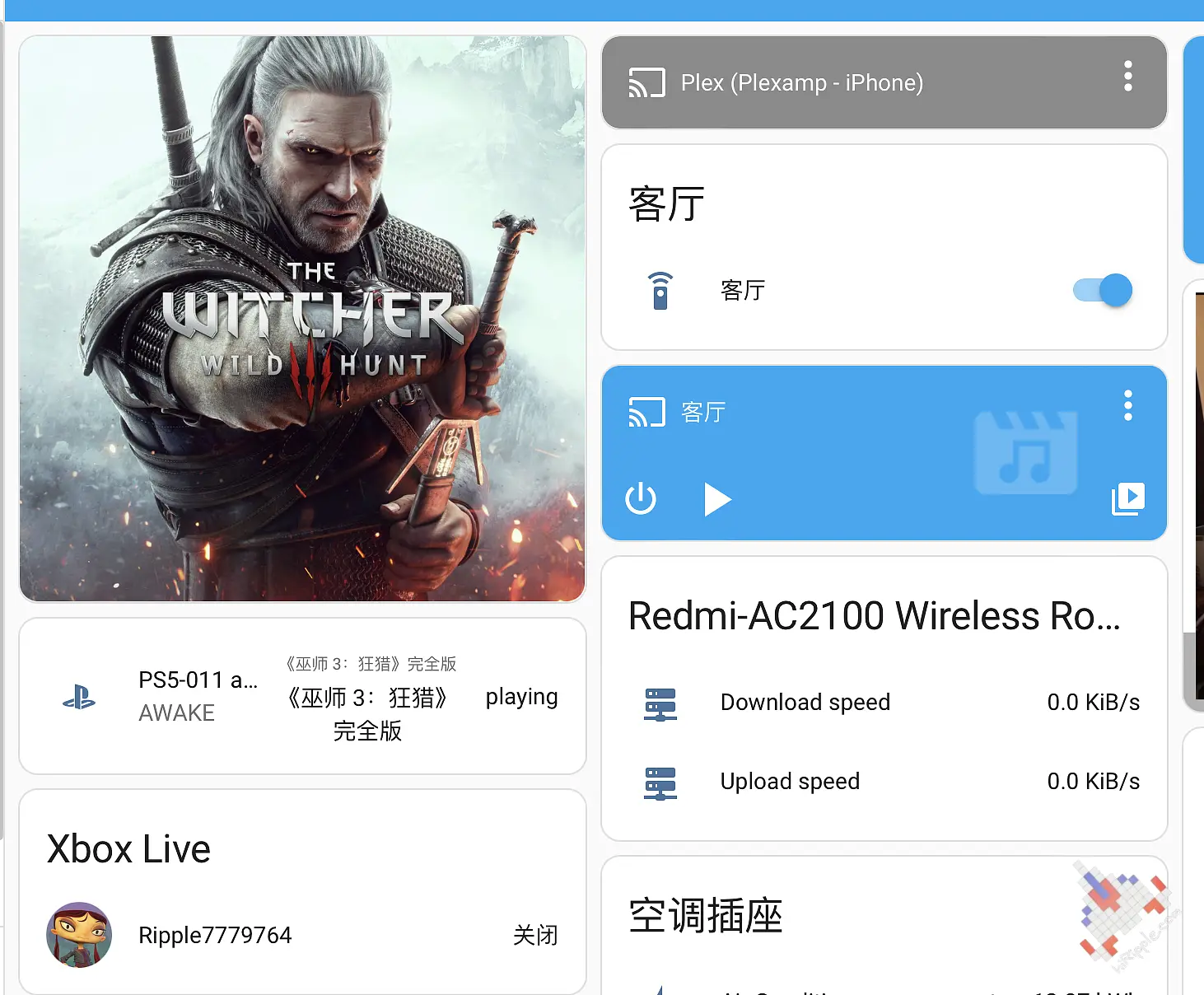Open Ripple7779764 avatar
The width and height of the screenshot is (1204, 995).
point(79,935)
